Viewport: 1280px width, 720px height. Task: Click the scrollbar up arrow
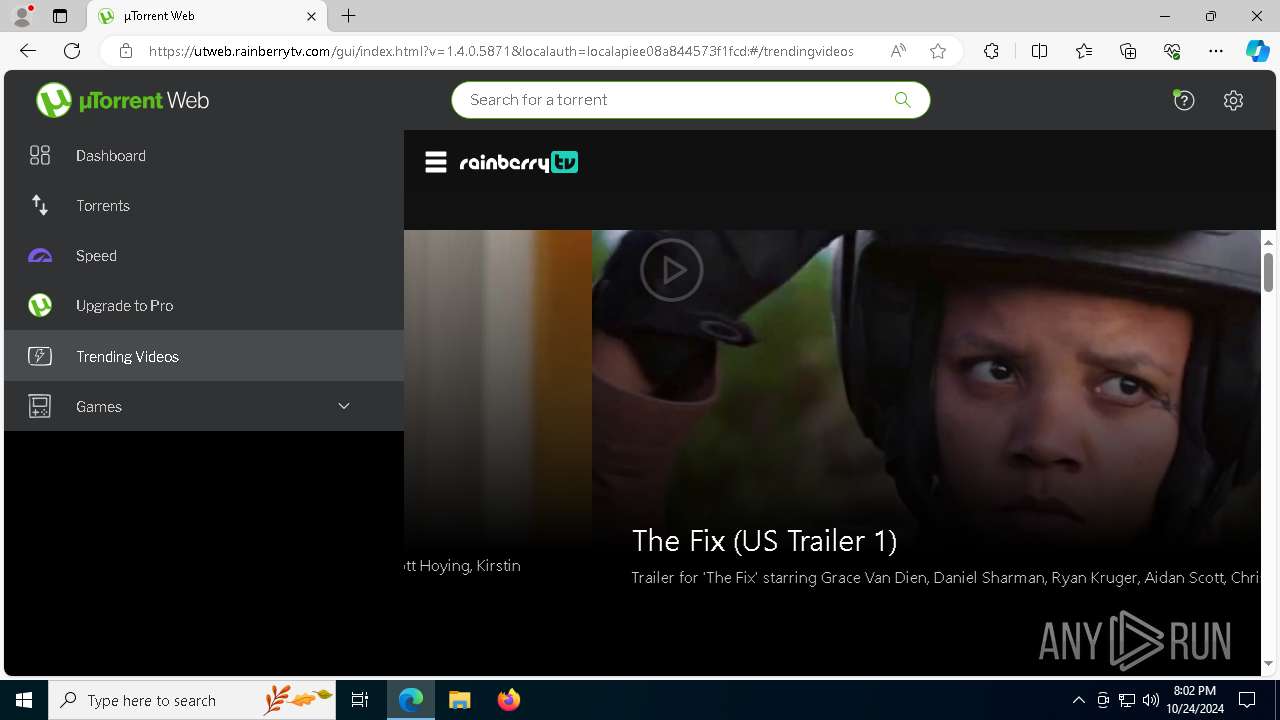point(1268,242)
